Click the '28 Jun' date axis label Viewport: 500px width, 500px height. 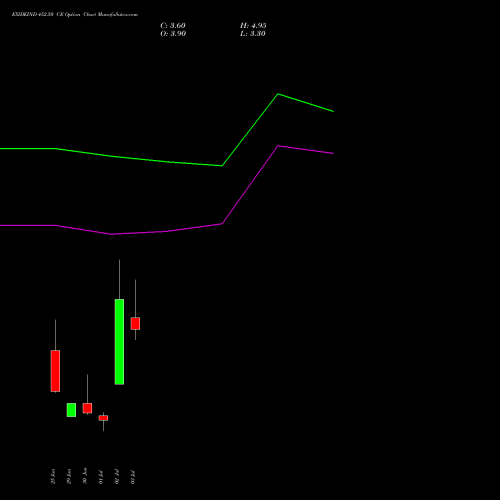(x=53, y=476)
